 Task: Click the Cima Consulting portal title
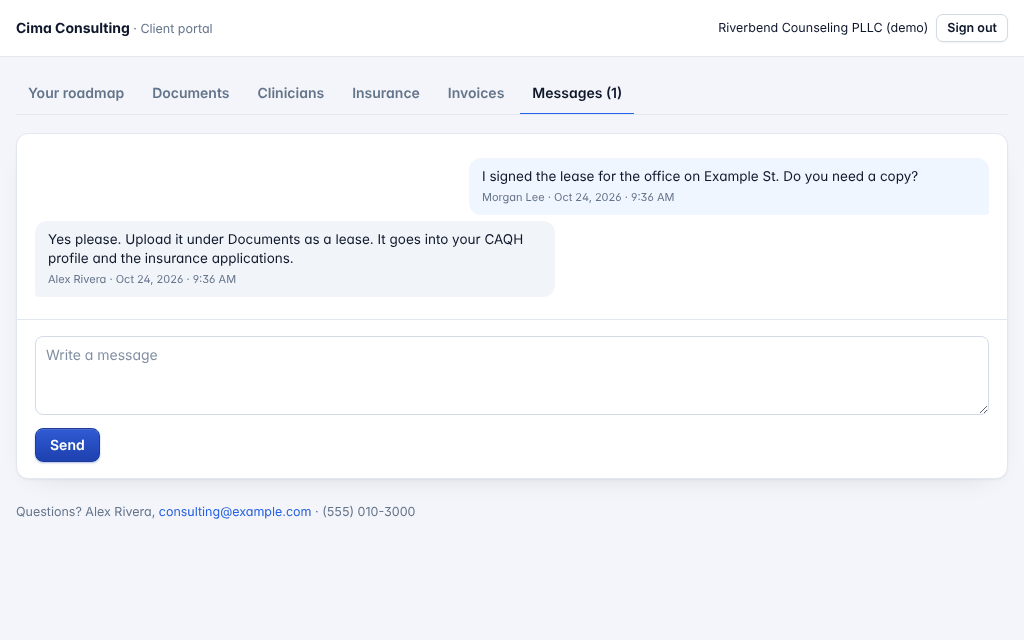coord(72,28)
